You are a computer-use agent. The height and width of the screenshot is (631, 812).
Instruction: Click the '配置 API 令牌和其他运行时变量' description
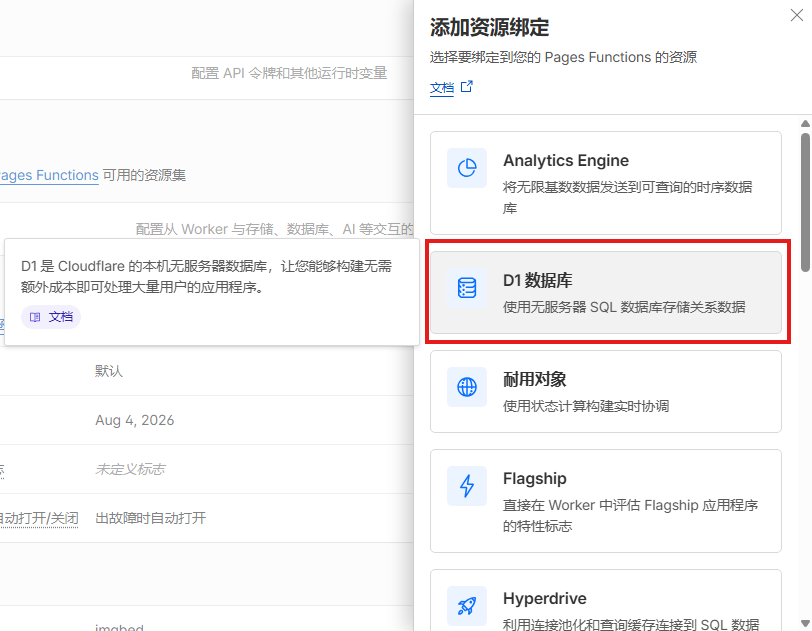[x=289, y=73]
